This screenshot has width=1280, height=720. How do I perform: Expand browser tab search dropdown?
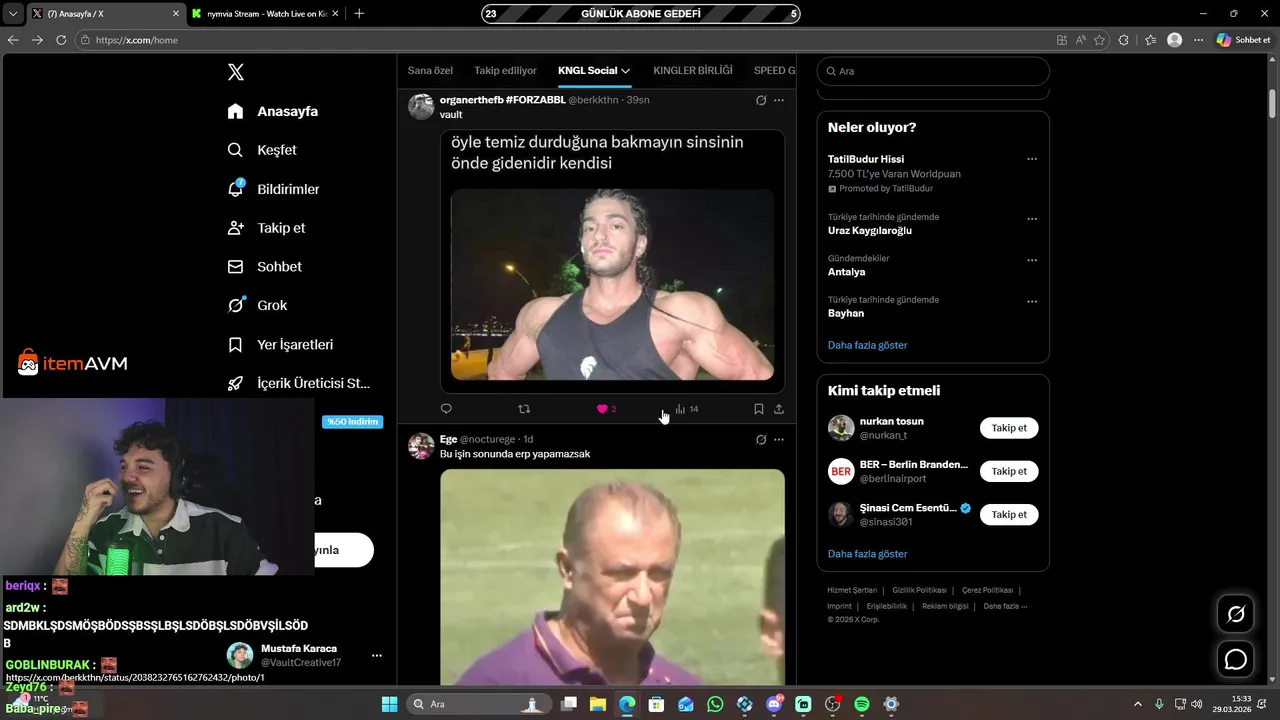tap(13, 14)
